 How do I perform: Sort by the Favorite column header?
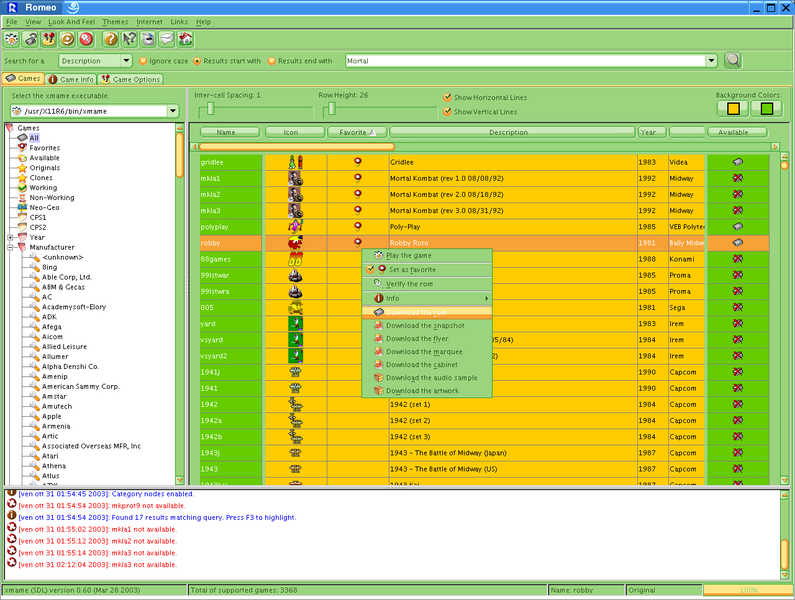[357, 132]
